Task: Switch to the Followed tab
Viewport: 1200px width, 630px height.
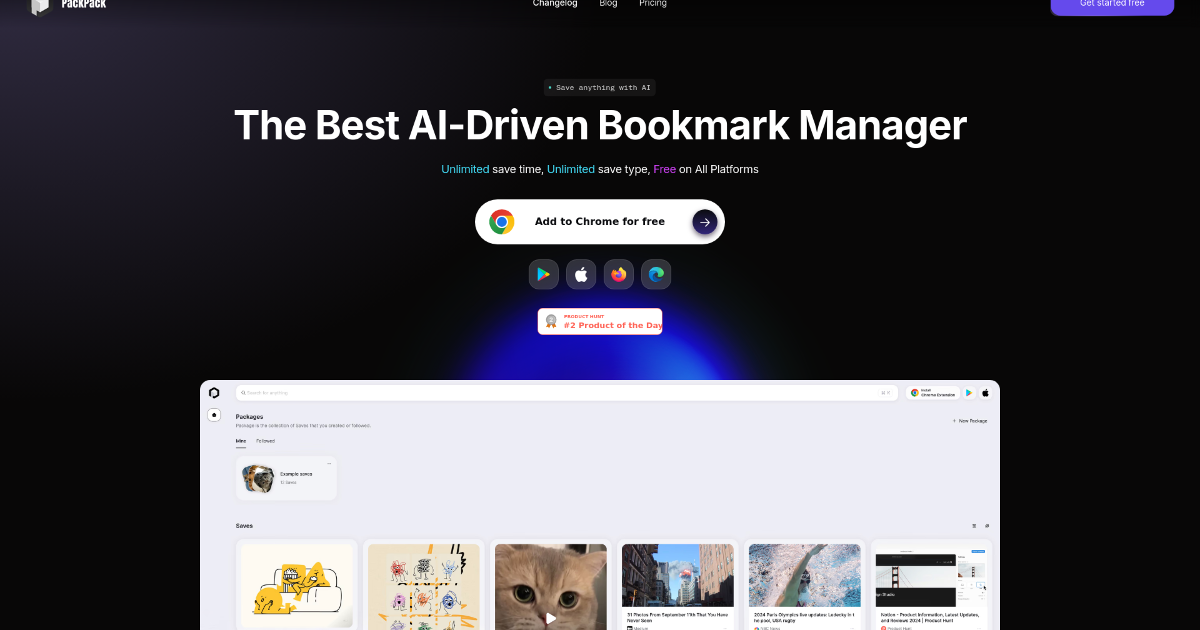Action: coord(265,441)
